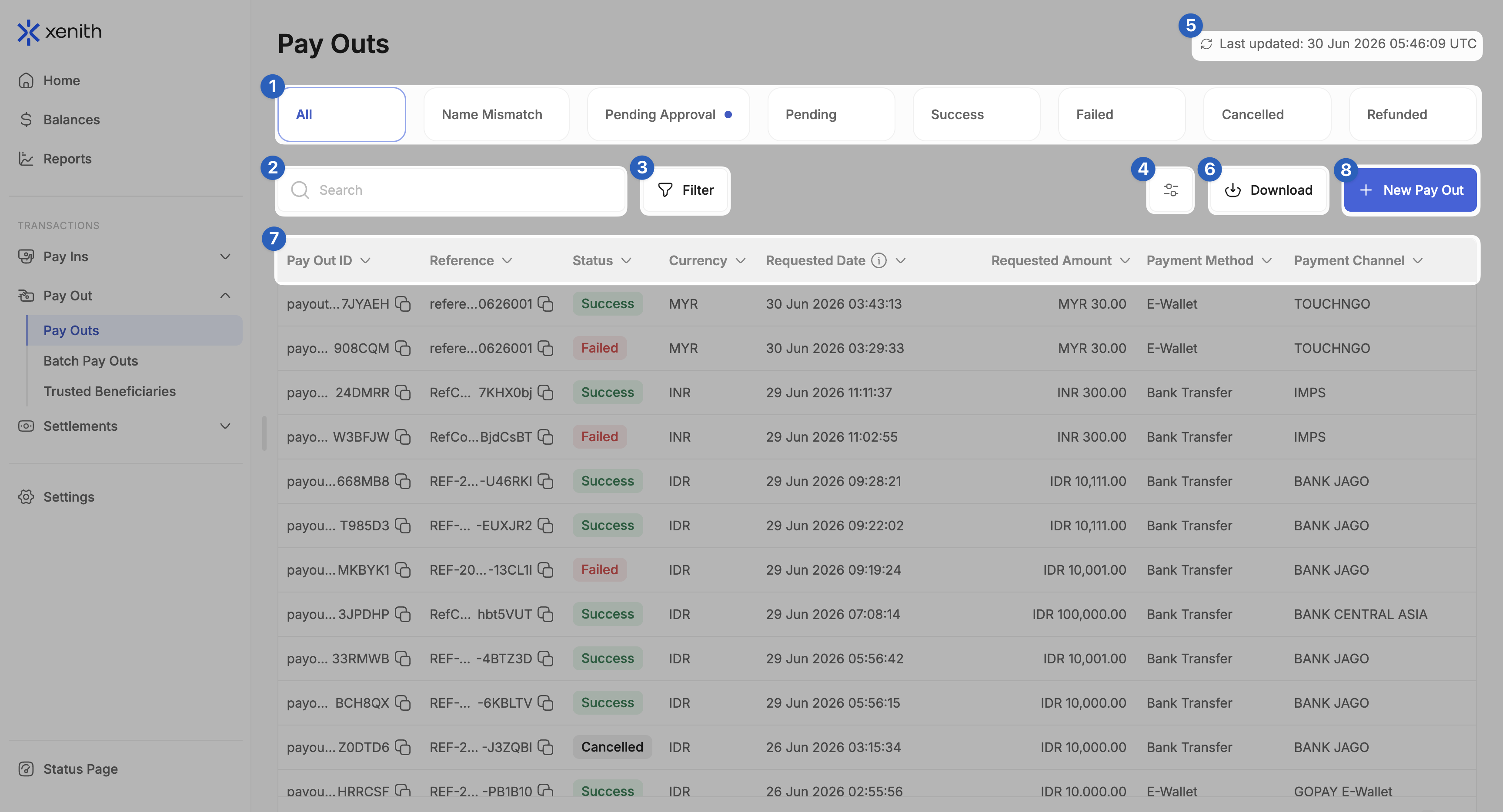The image size is (1503, 812).
Task: Copy payout ID ending Z0DTD6
Action: 403,747
